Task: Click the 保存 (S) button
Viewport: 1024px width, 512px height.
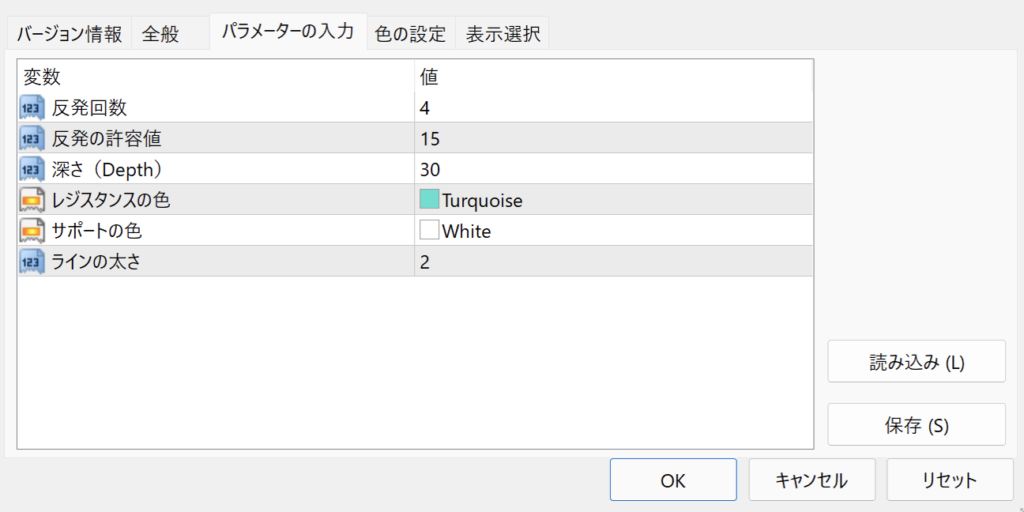Action: click(916, 424)
